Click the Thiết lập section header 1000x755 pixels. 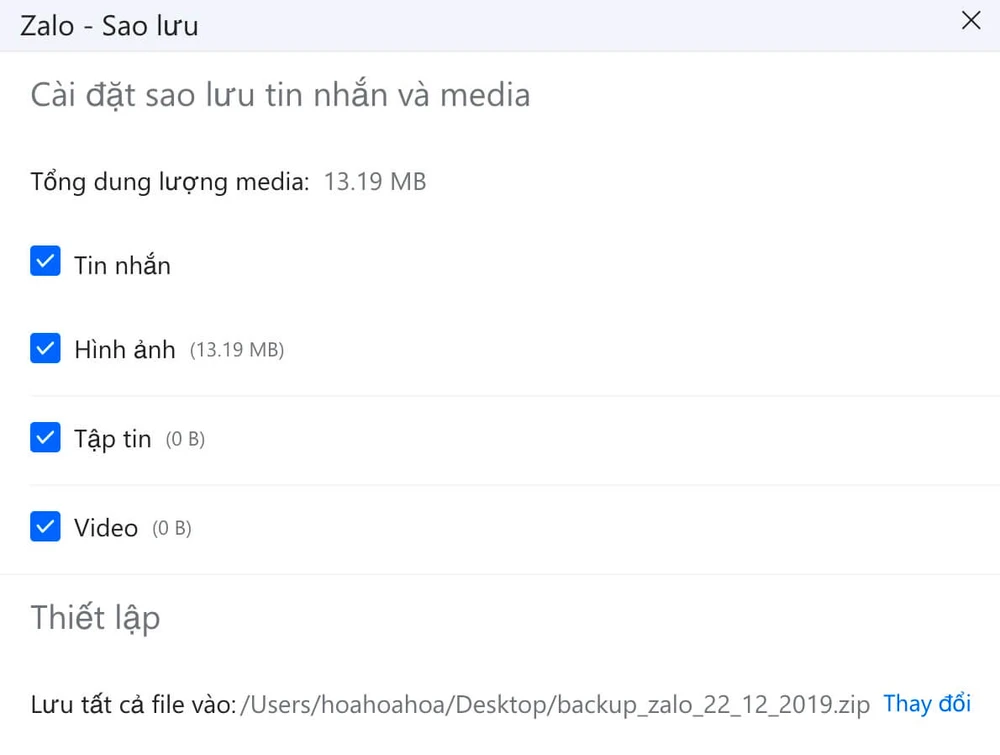pyautogui.click(x=95, y=617)
